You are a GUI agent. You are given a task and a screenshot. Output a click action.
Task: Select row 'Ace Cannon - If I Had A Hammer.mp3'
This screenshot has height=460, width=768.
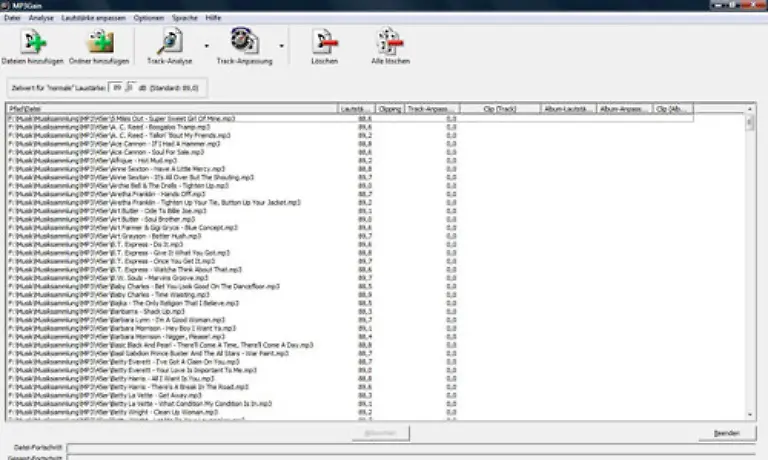tap(350, 144)
